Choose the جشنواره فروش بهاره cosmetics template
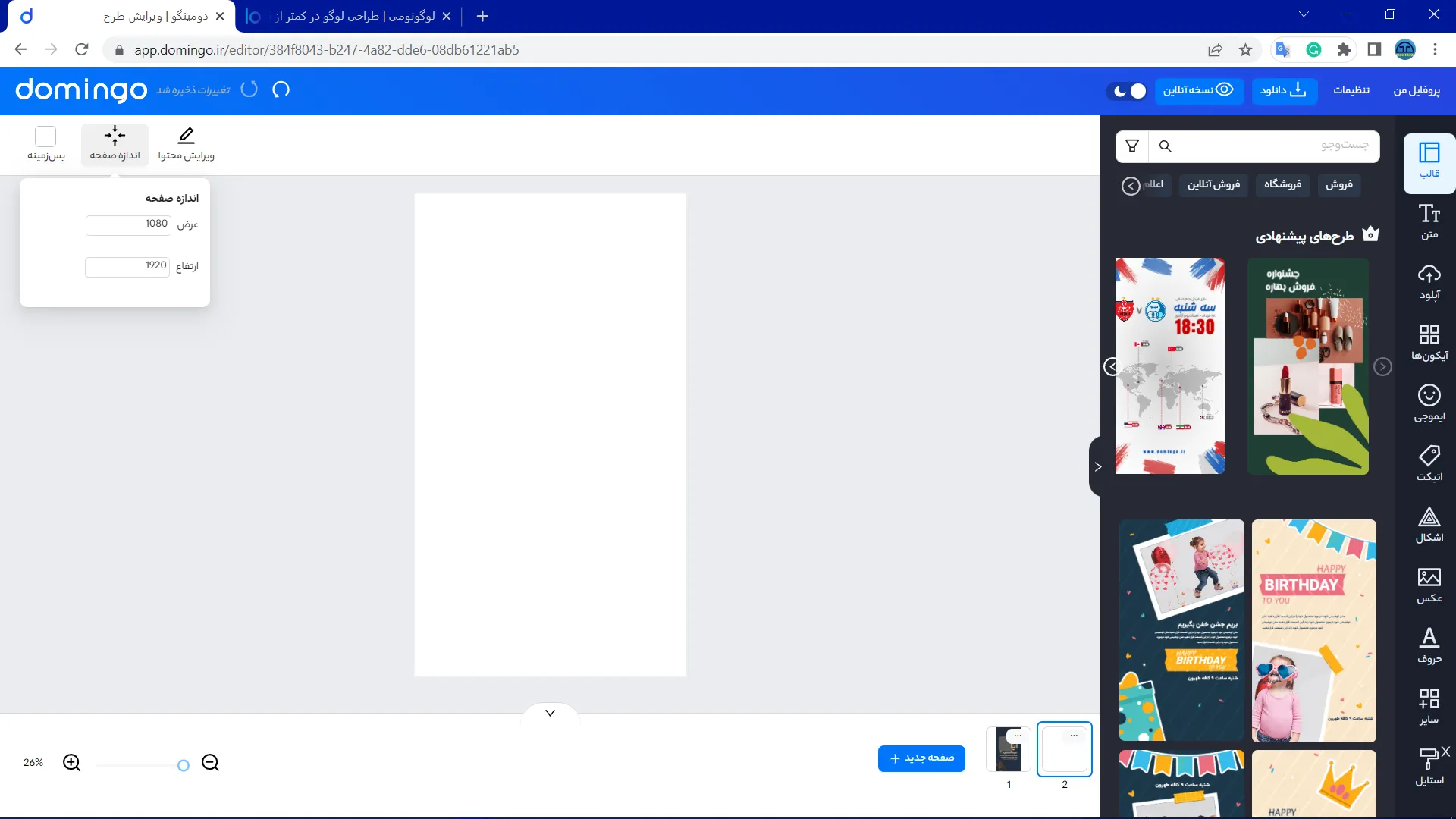This screenshot has height=819, width=1456. [x=1308, y=366]
